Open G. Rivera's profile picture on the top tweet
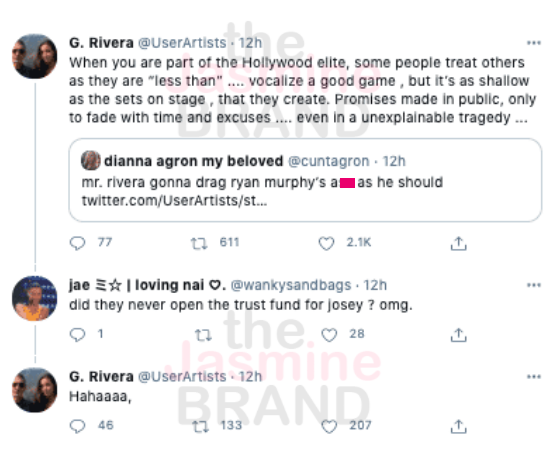 [x=34, y=56]
